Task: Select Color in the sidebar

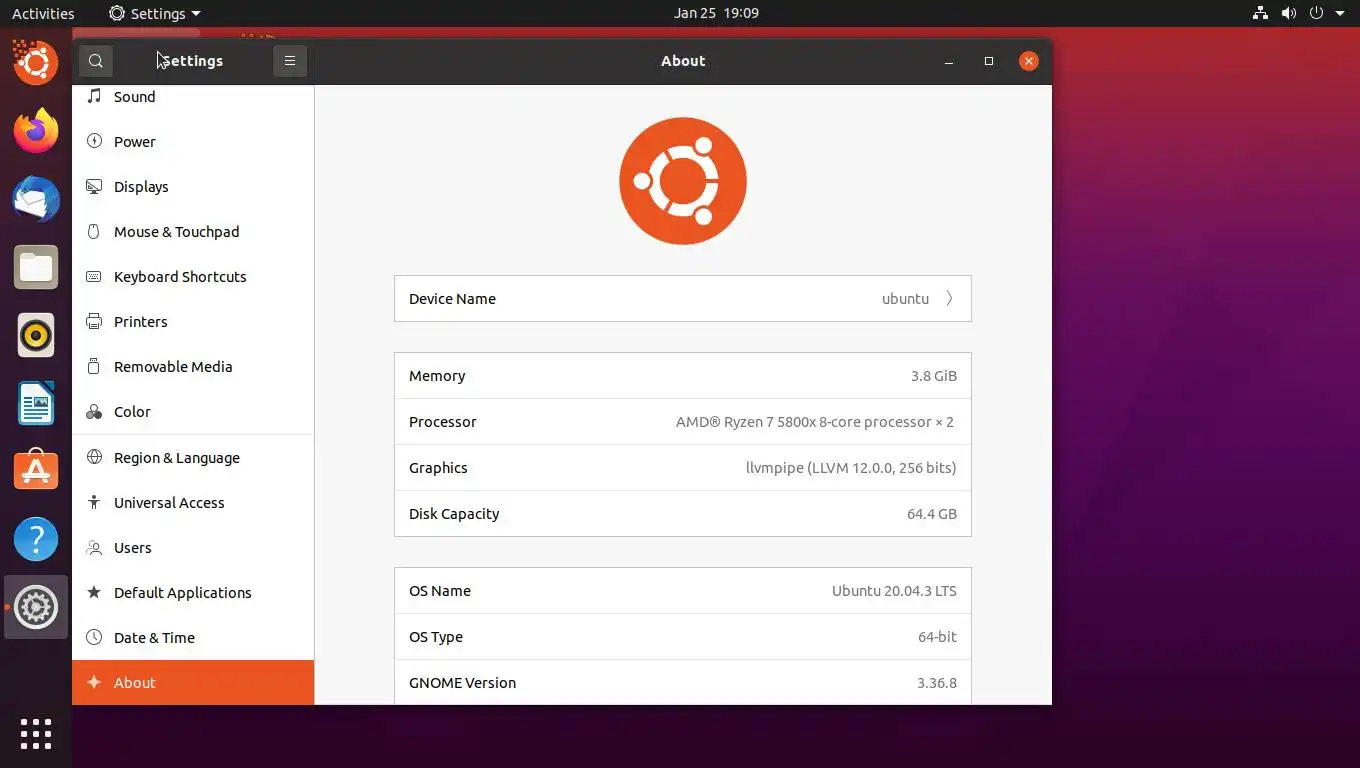Action: coord(193,412)
